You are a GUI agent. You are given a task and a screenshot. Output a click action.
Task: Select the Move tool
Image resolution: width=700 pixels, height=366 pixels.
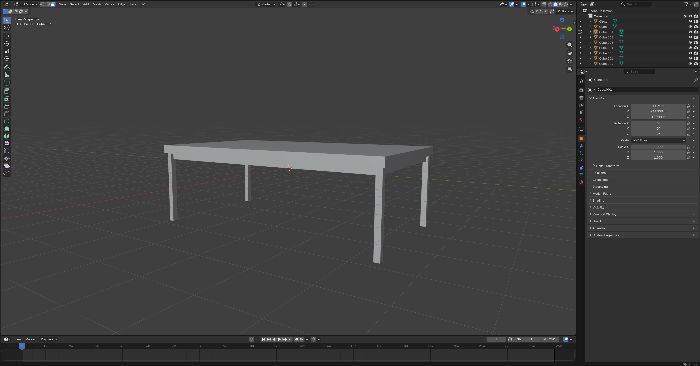7,37
